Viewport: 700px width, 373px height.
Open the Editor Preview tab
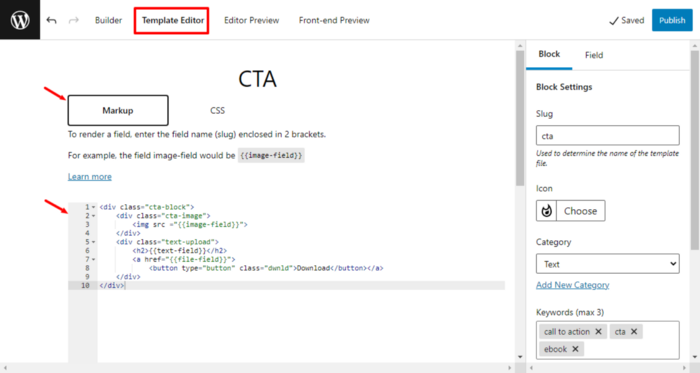click(251, 20)
